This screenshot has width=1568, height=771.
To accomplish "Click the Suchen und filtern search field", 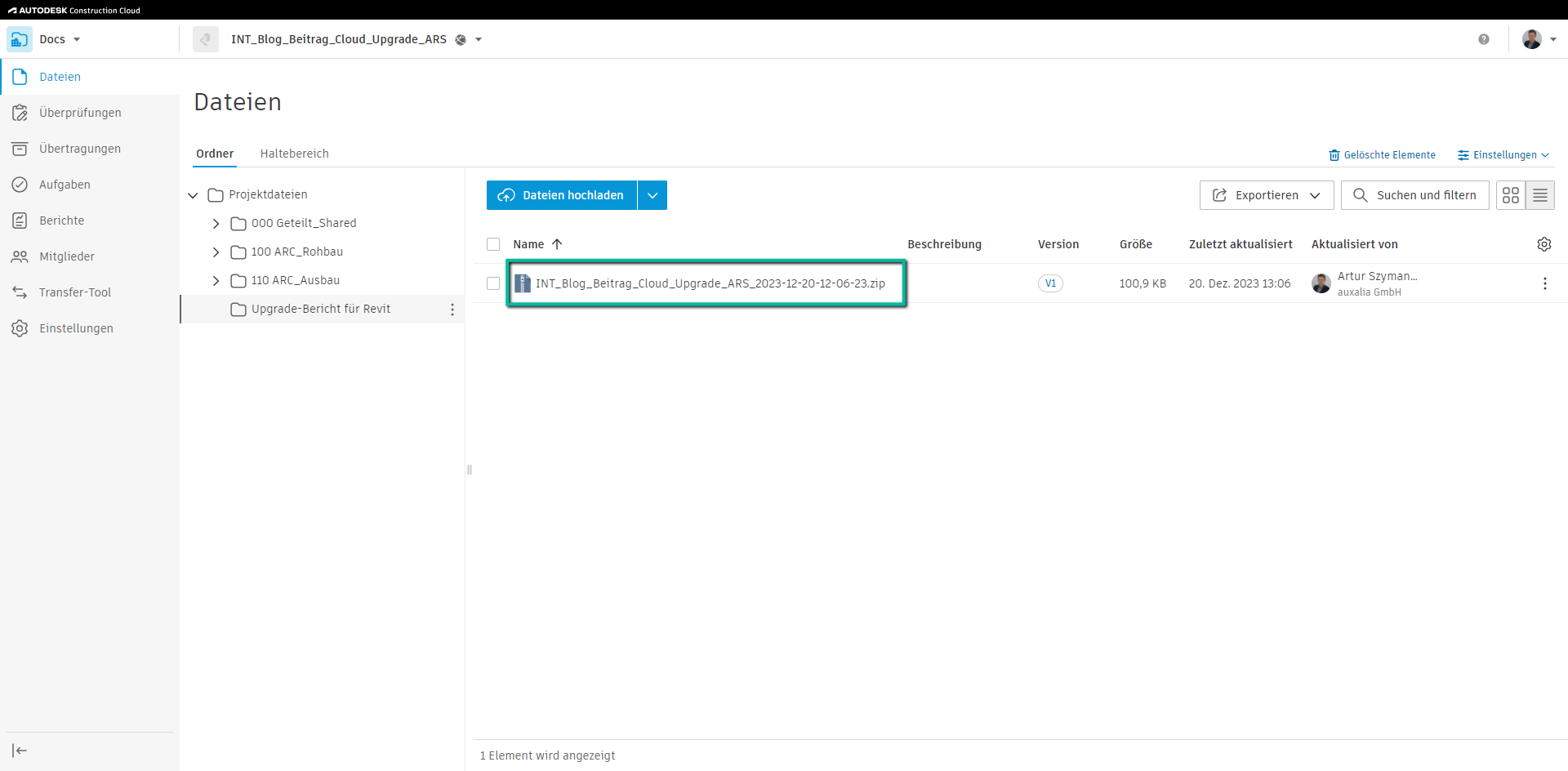I will pyautogui.click(x=1414, y=195).
